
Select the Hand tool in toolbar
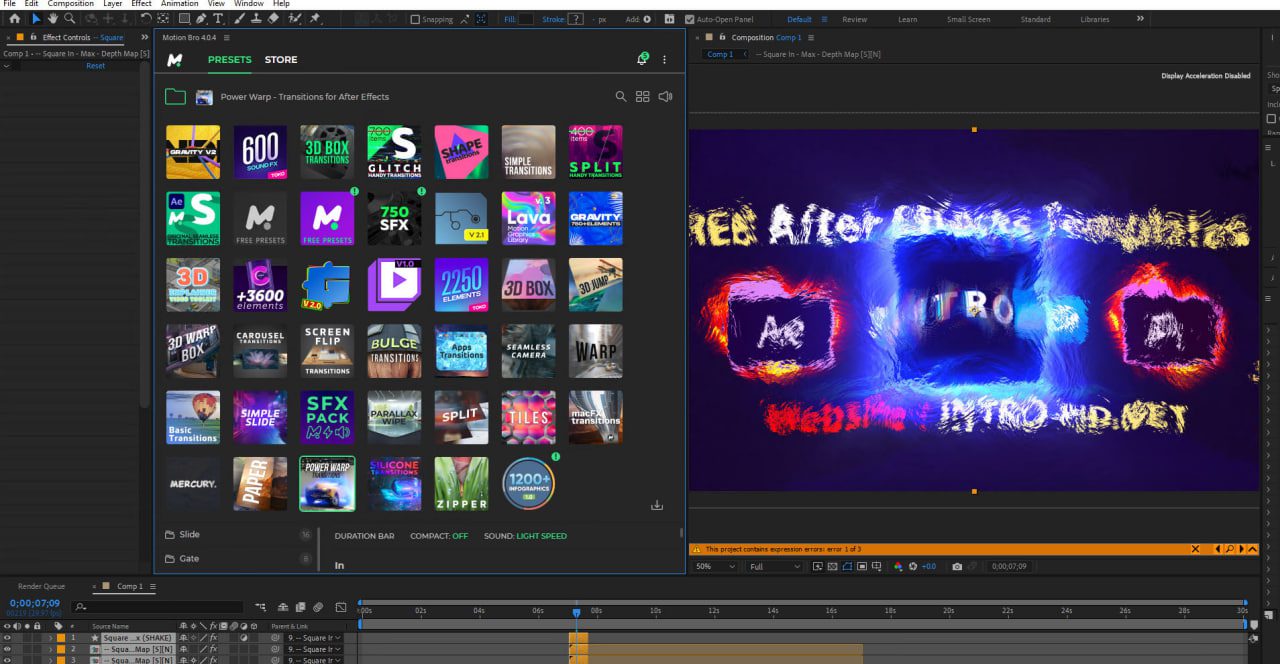pyautogui.click(x=53, y=19)
